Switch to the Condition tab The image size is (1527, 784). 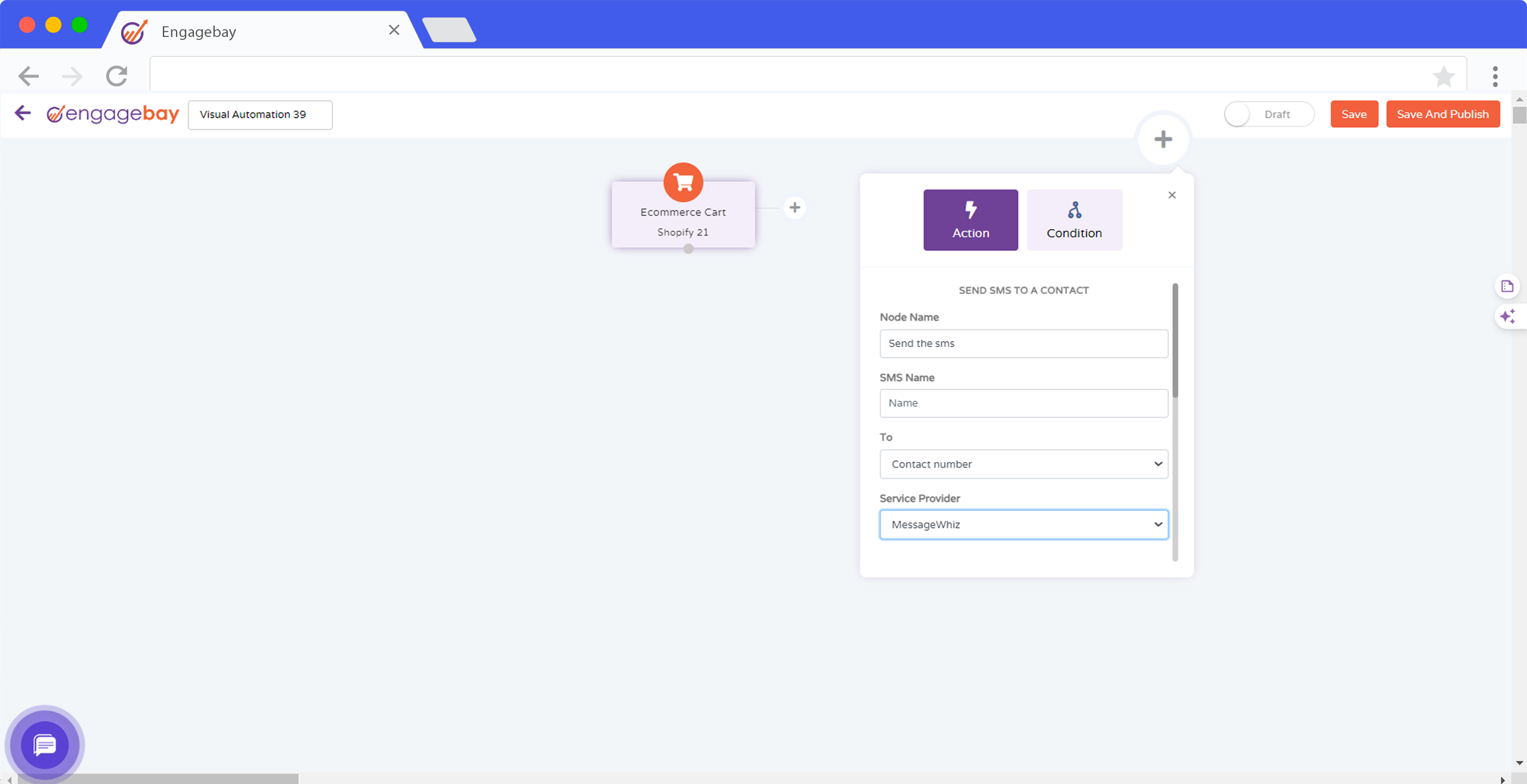point(1074,220)
